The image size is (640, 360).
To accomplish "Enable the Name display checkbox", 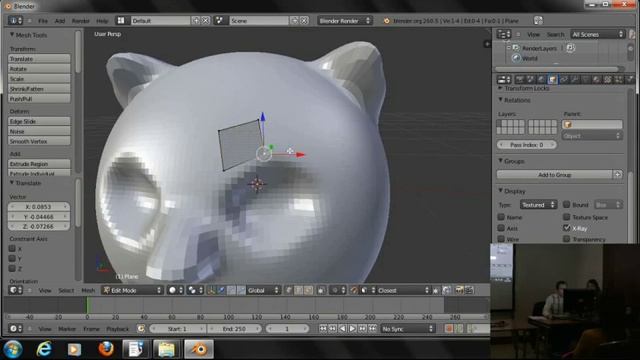I will pyautogui.click(x=501, y=217).
